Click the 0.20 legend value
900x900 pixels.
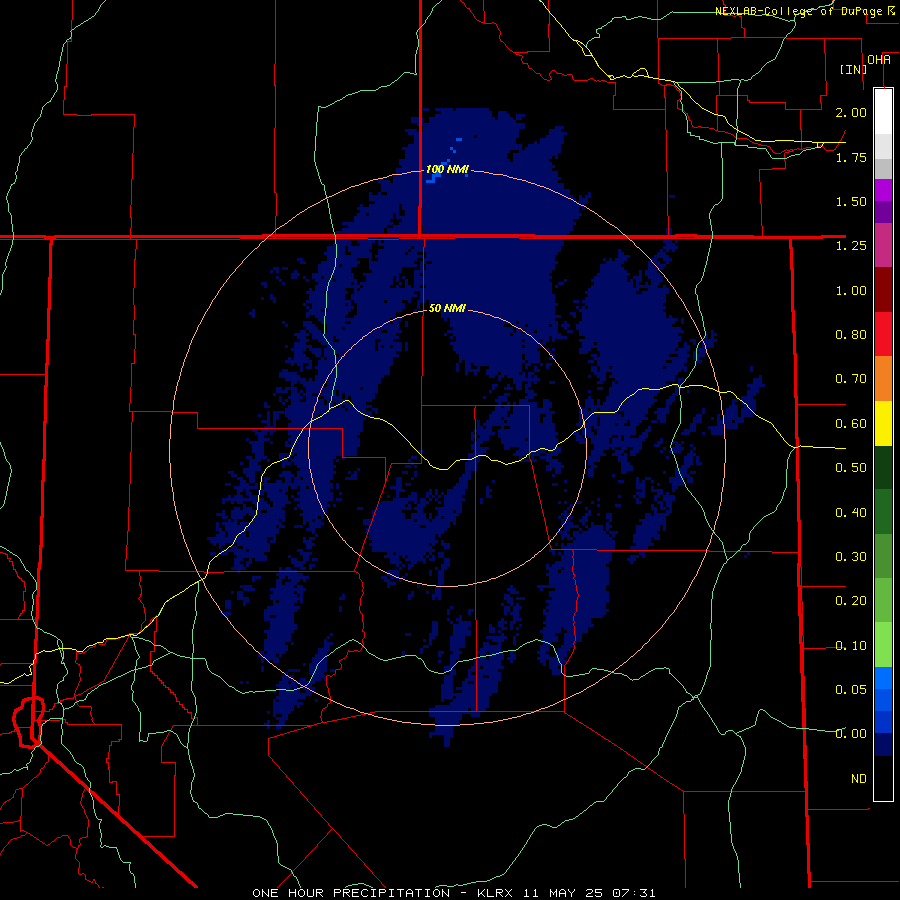click(x=851, y=601)
